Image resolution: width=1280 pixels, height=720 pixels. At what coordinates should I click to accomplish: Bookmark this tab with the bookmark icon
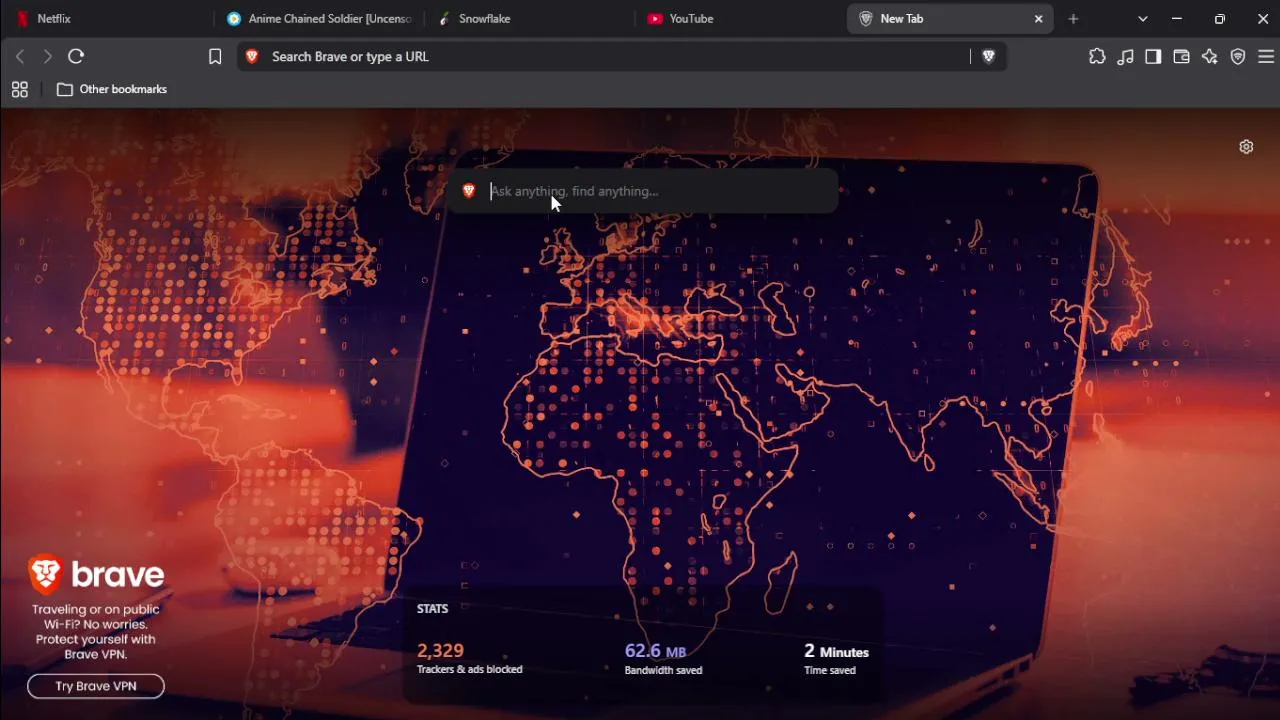(215, 57)
